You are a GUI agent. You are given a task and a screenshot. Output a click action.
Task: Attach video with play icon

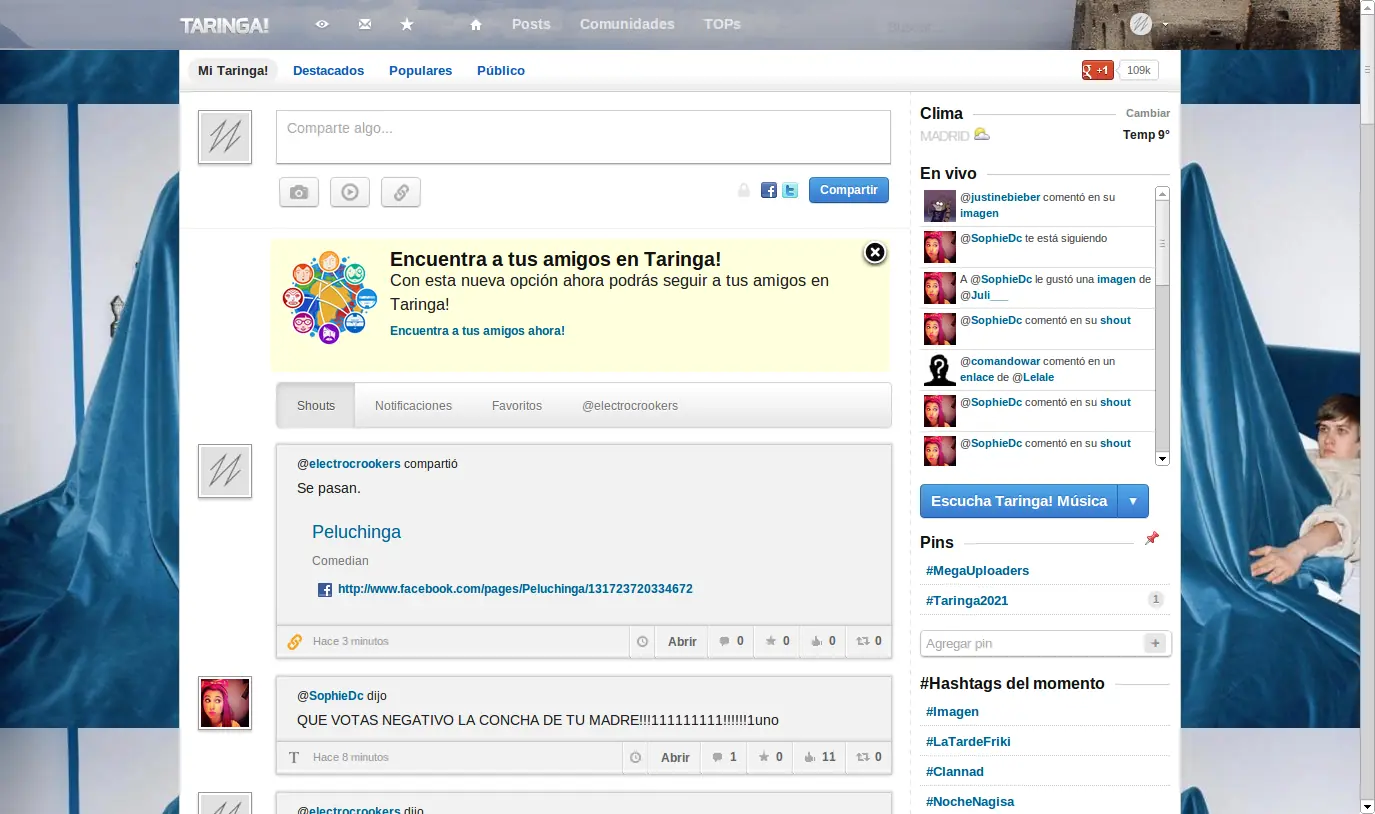pos(350,192)
